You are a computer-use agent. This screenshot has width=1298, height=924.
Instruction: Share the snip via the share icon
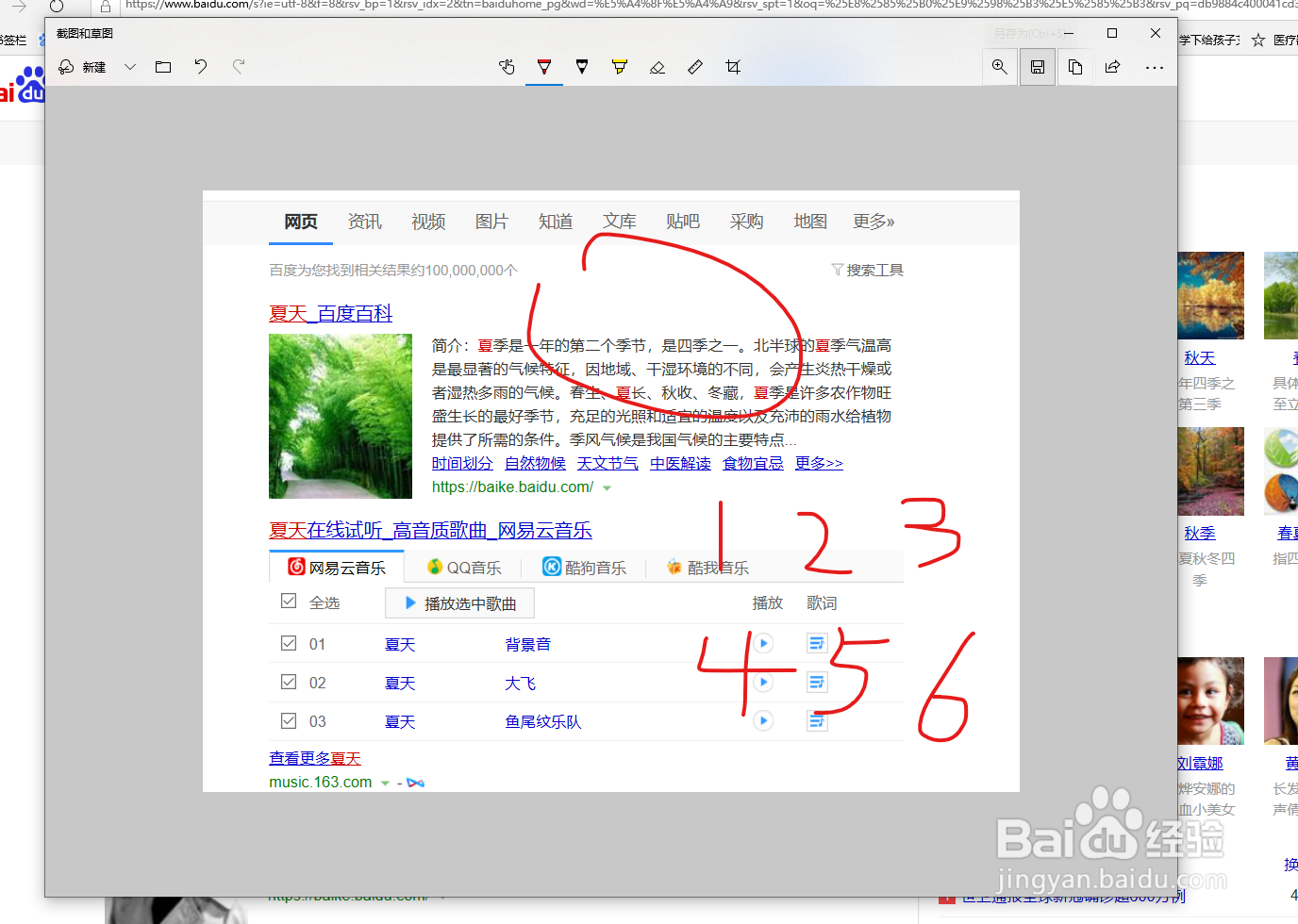click(x=1113, y=67)
